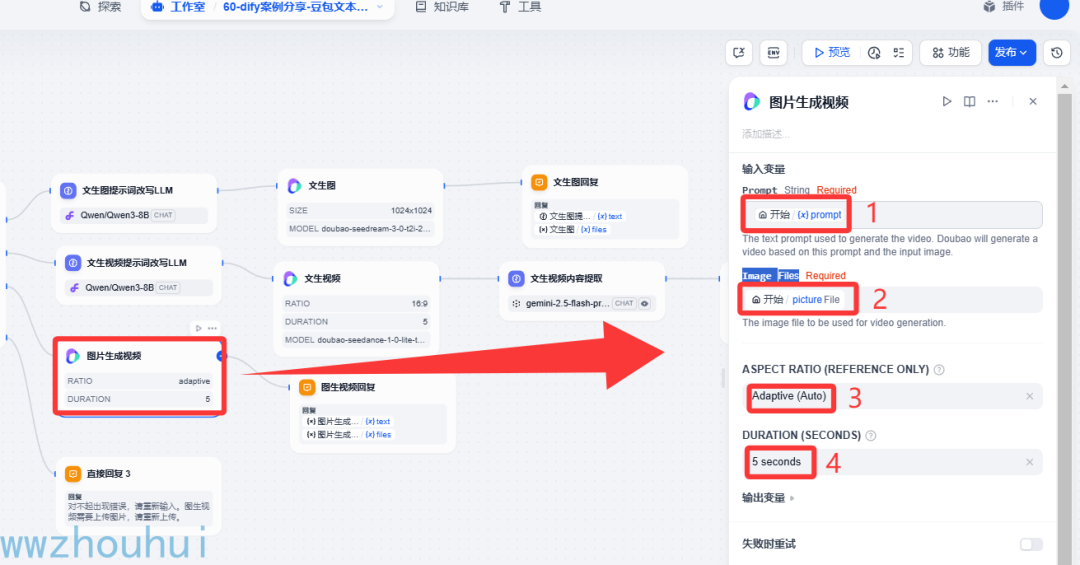Click the output handle on 图片生成视频 node
The height and width of the screenshot is (565, 1080).
pyautogui.click(x=220, y=356)
